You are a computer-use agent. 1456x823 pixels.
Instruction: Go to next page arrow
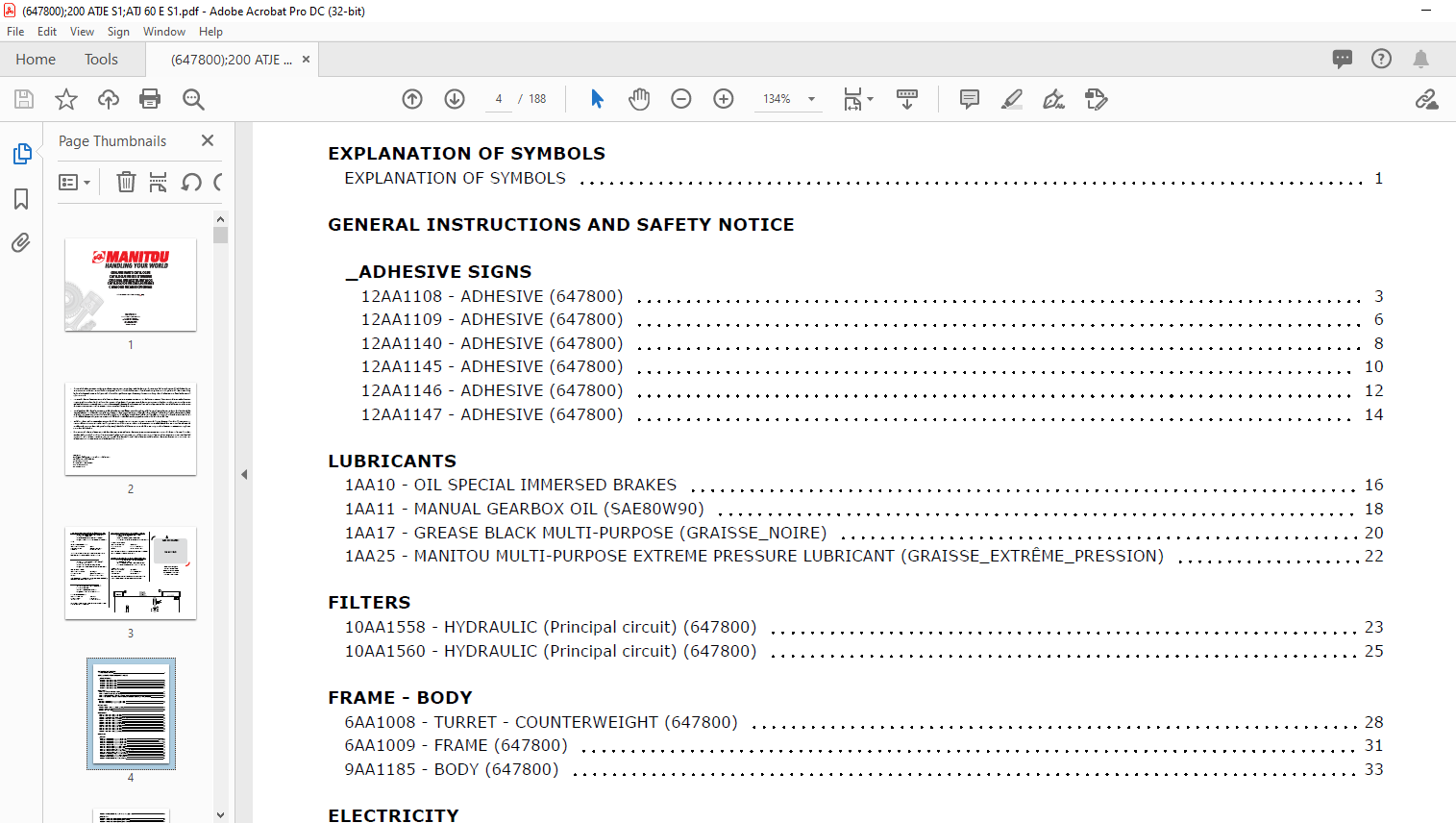[x=455, y=99]
